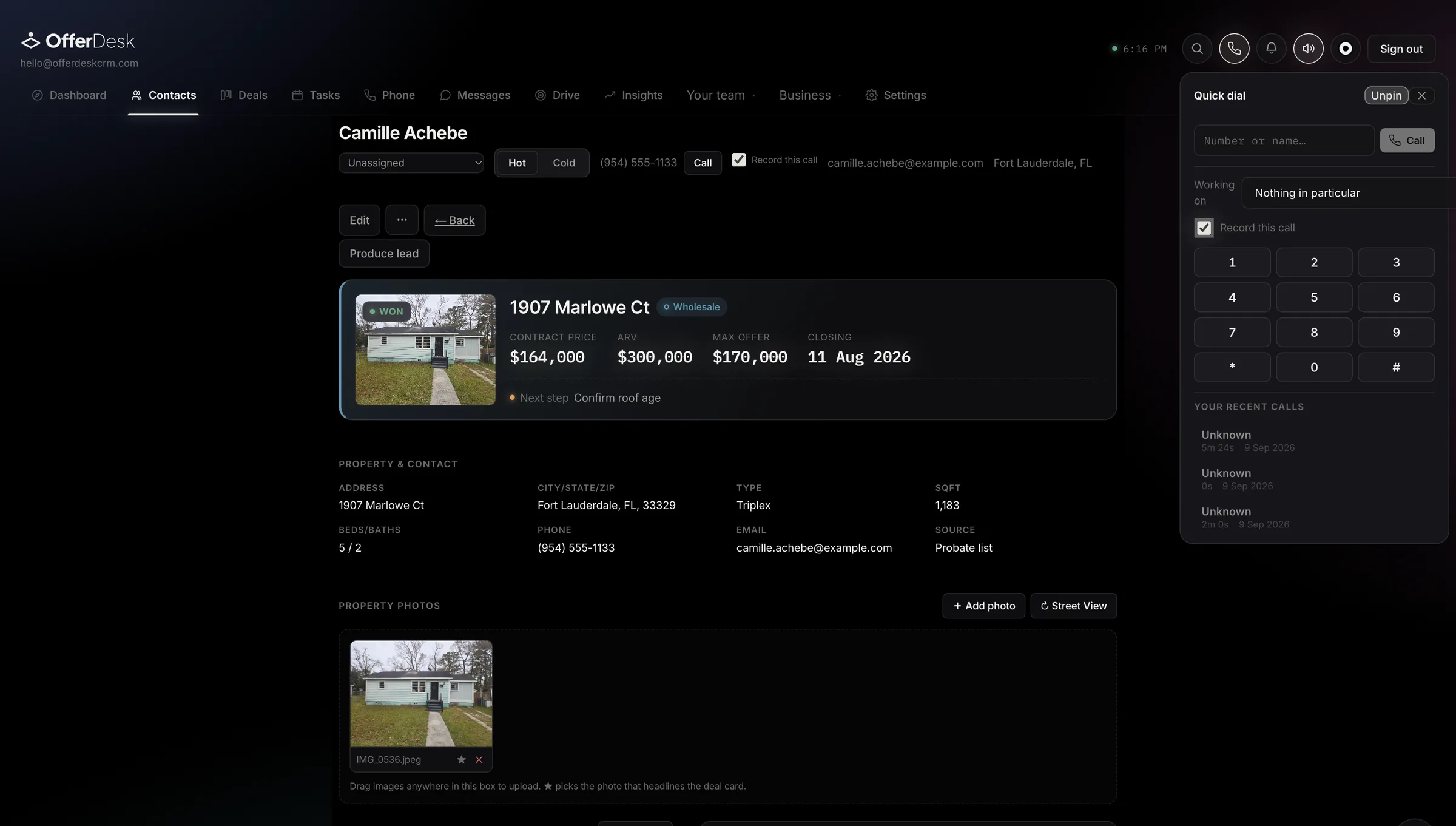Open the Settings tab
1456x826 pixels.
(896, 95)
